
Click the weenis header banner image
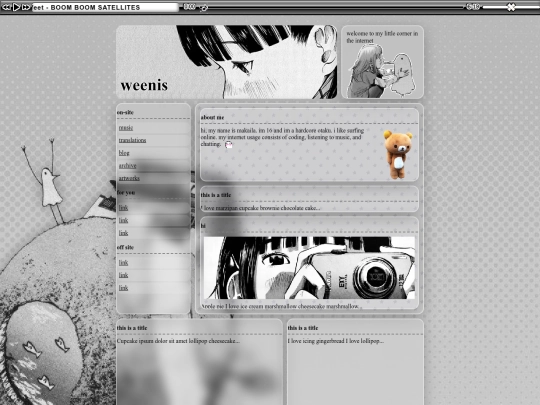pyautogui.click(x=227, y=62)
